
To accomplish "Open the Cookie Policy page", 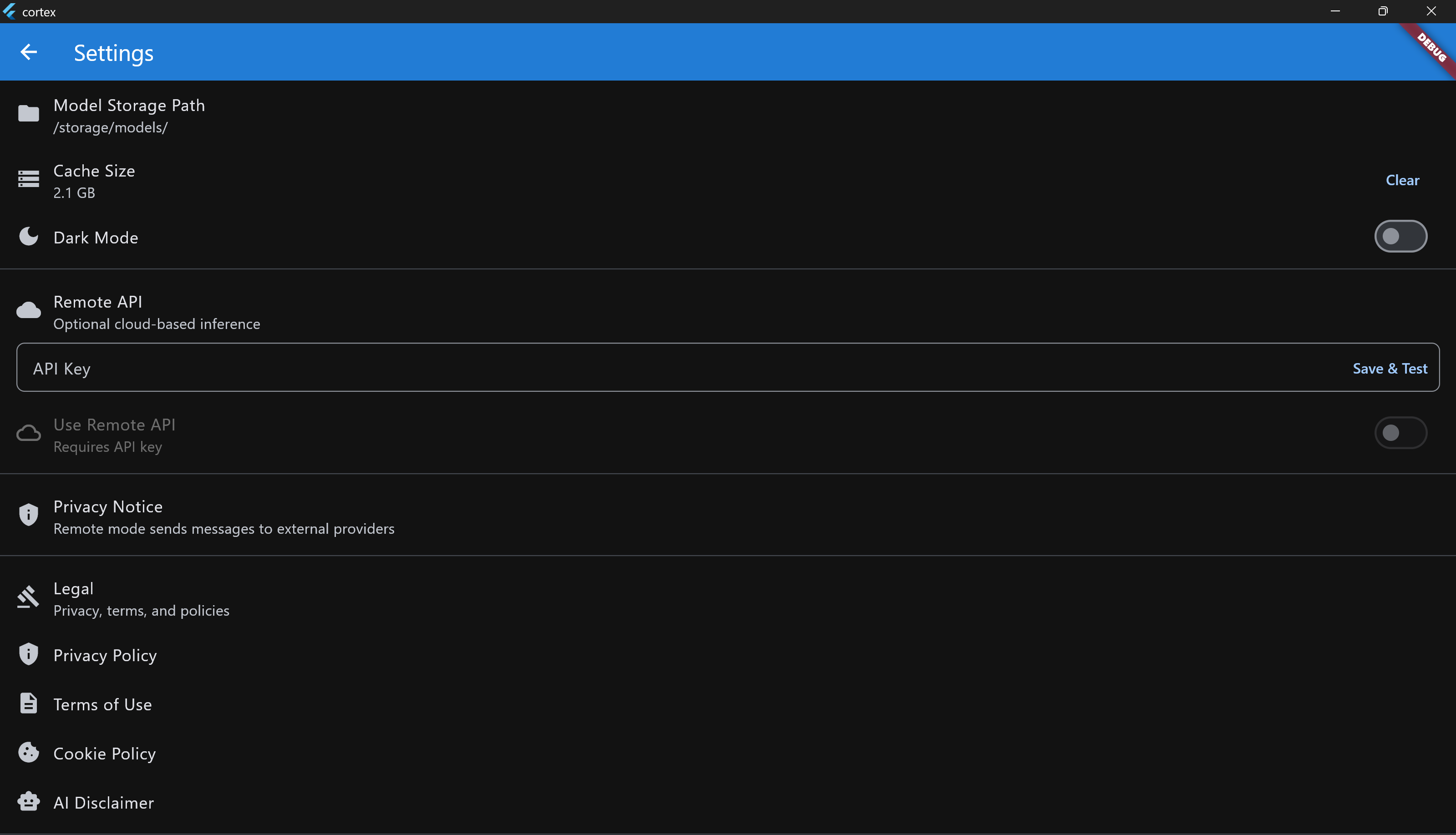I will (104, 754).
